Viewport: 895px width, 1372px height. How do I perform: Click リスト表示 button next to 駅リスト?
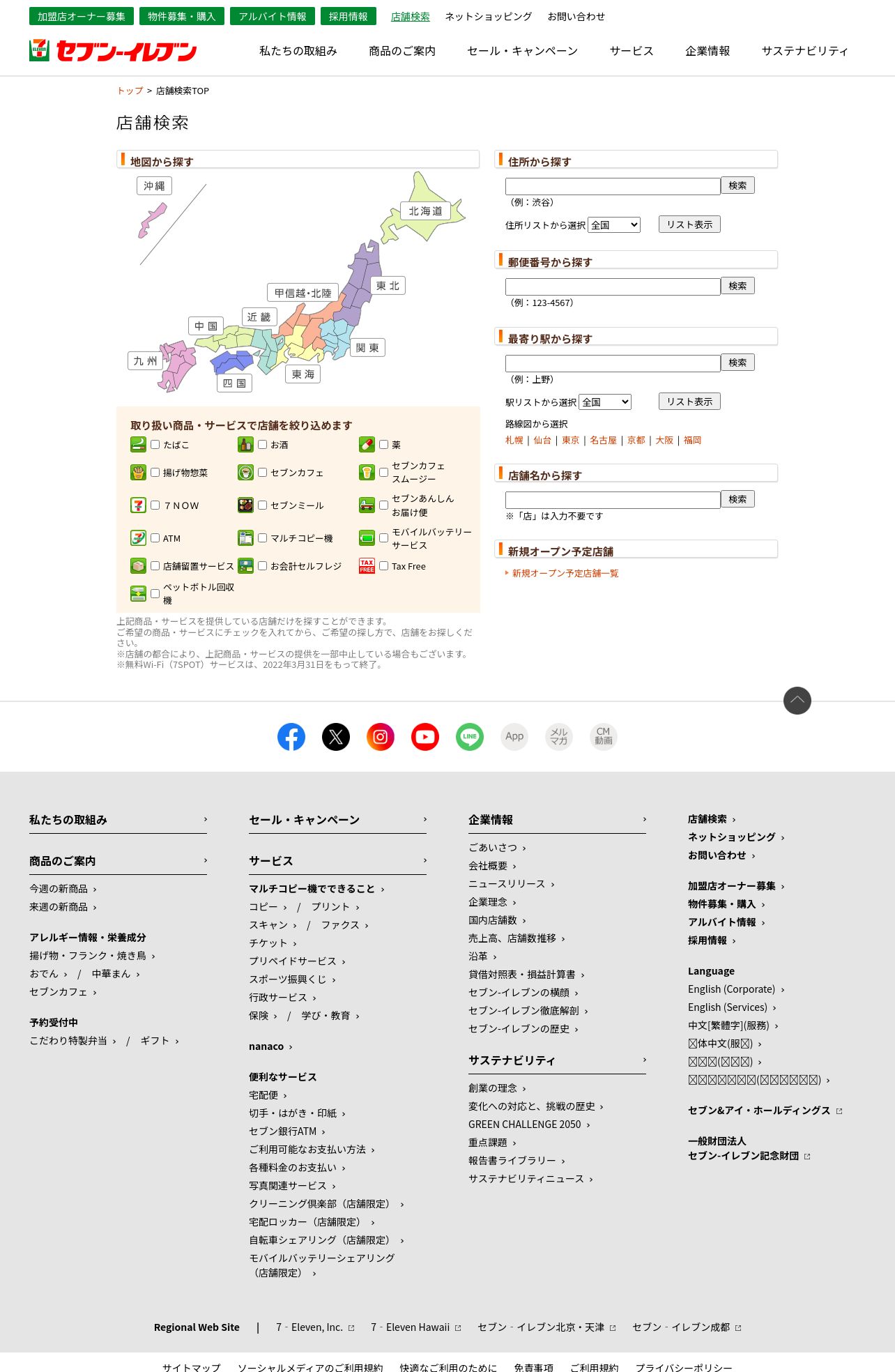689,402
